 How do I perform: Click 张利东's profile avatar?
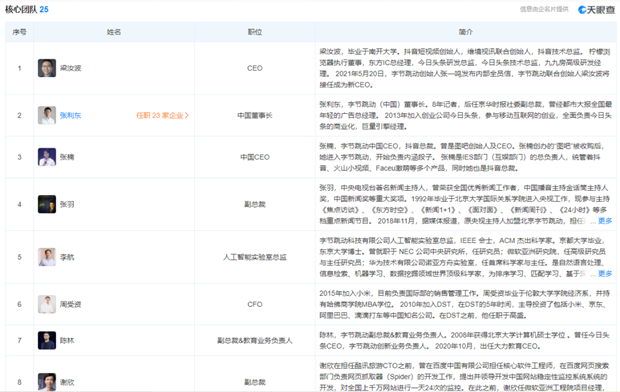47,115
